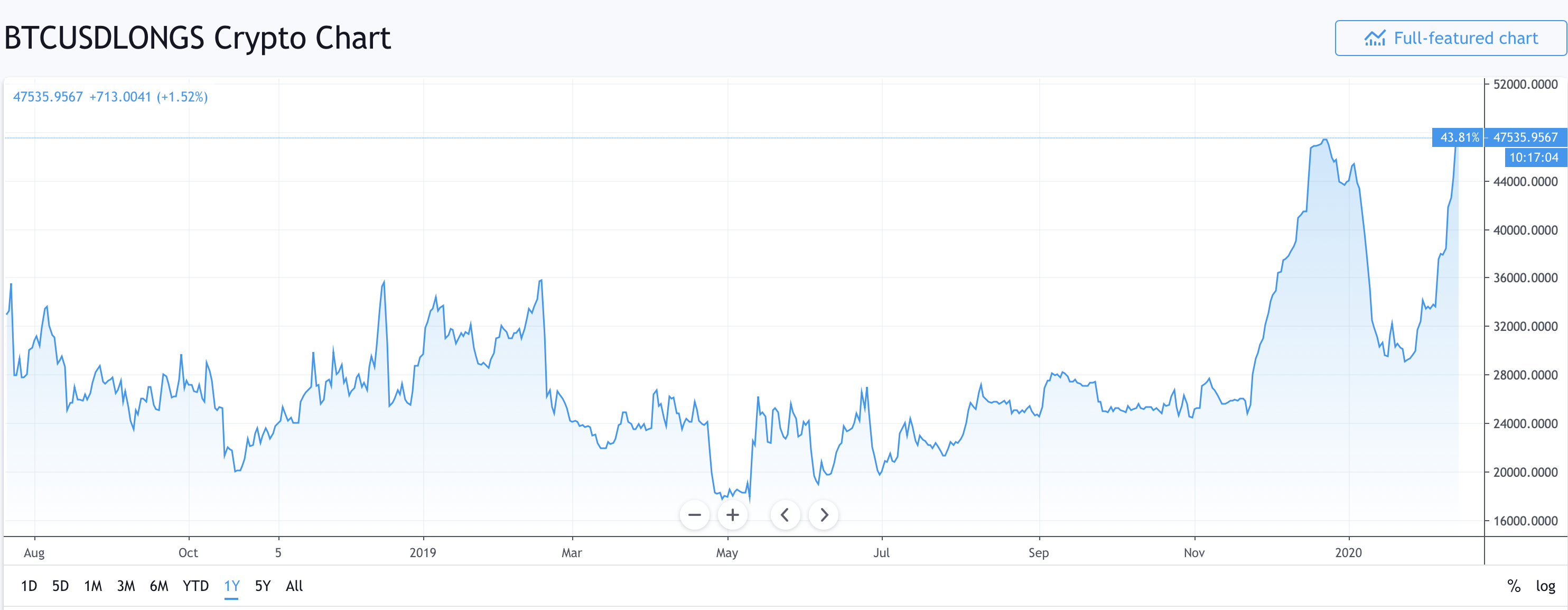Zoom out using the minus icon

(696, 514)
